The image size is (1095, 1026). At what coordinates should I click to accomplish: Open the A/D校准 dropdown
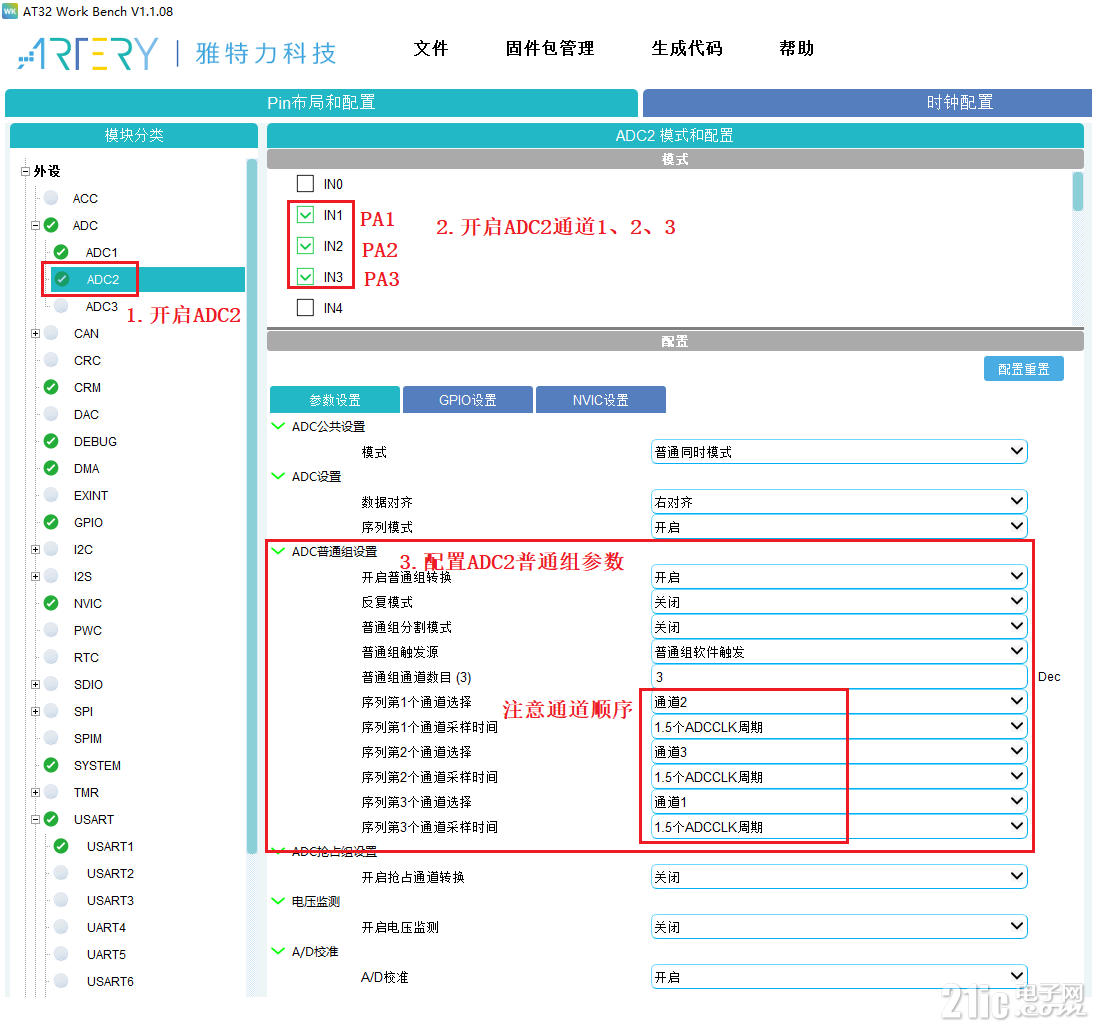839,976
